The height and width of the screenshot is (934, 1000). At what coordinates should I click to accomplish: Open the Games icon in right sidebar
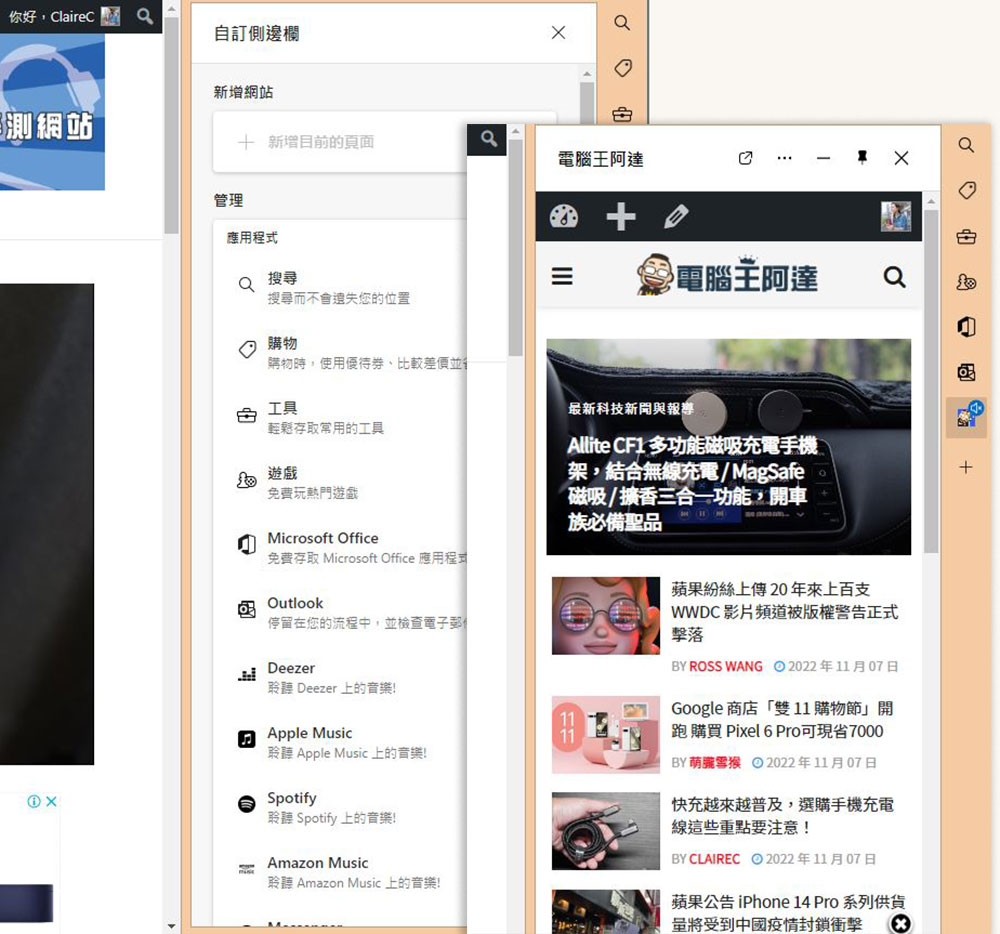(966, 282)
